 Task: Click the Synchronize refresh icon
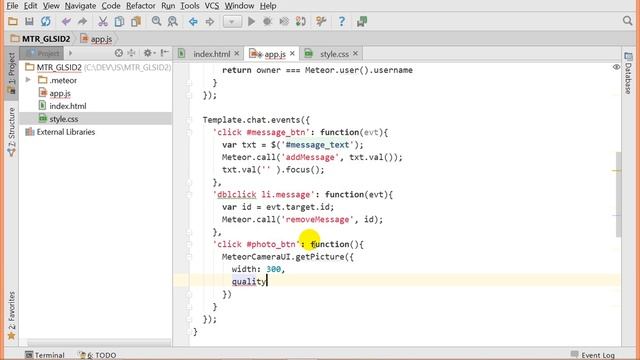tap(45, 21)
